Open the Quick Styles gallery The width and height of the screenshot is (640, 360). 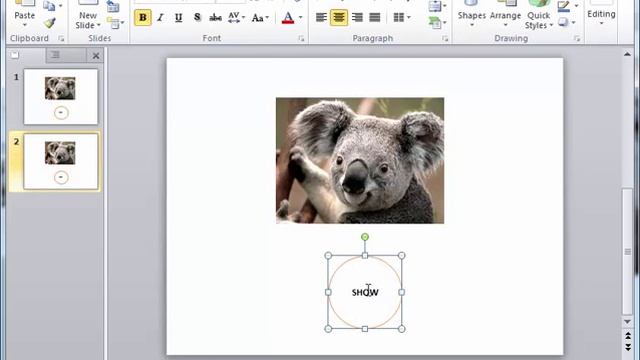click(x=539, y=16)
